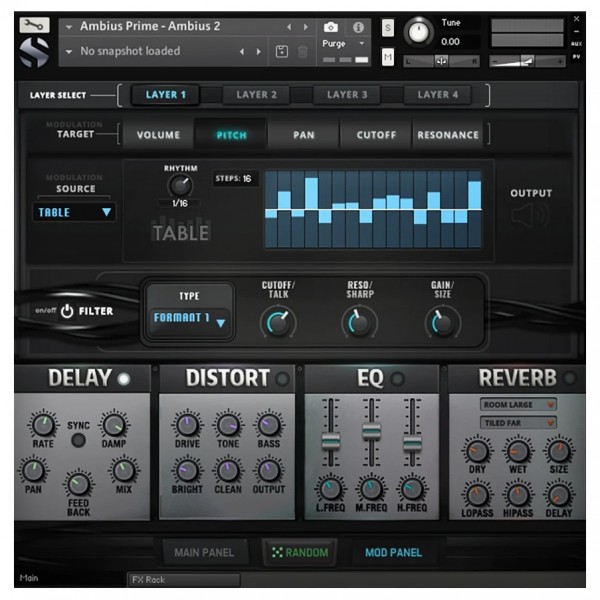Select the Layer 1 tab

pos(165,95)
